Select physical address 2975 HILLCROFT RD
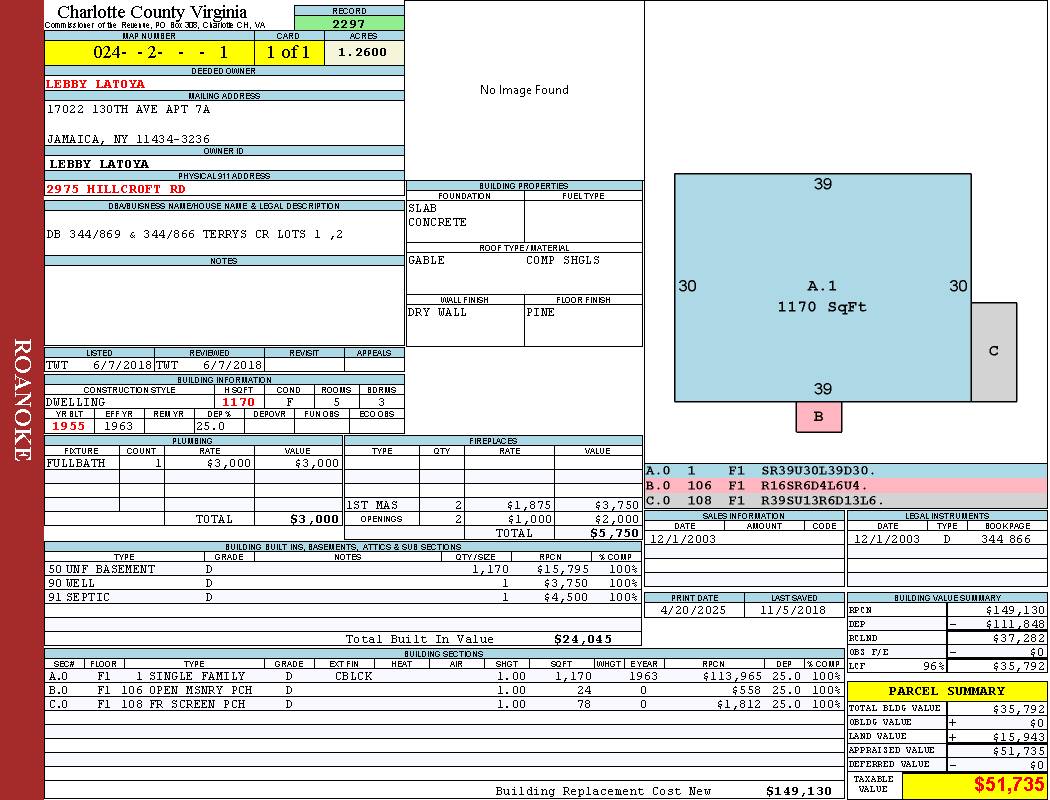 coord(116,189)
